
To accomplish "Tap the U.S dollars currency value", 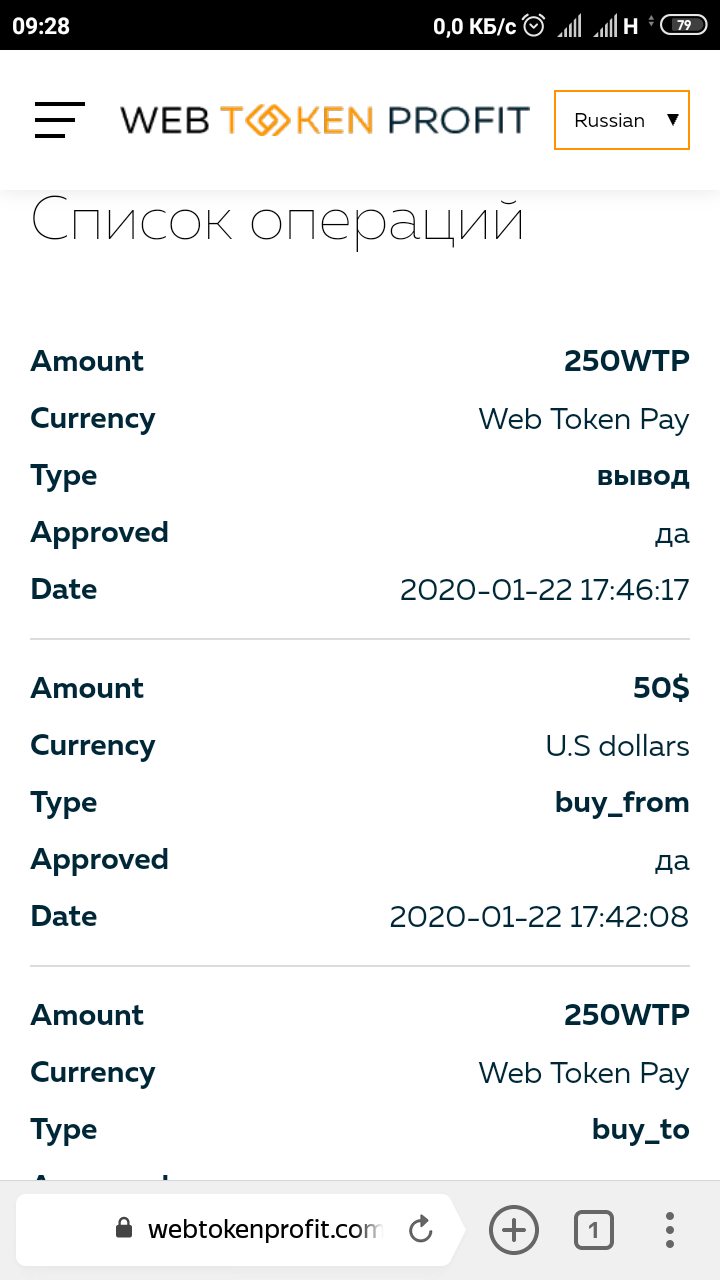I will (617, 745).
